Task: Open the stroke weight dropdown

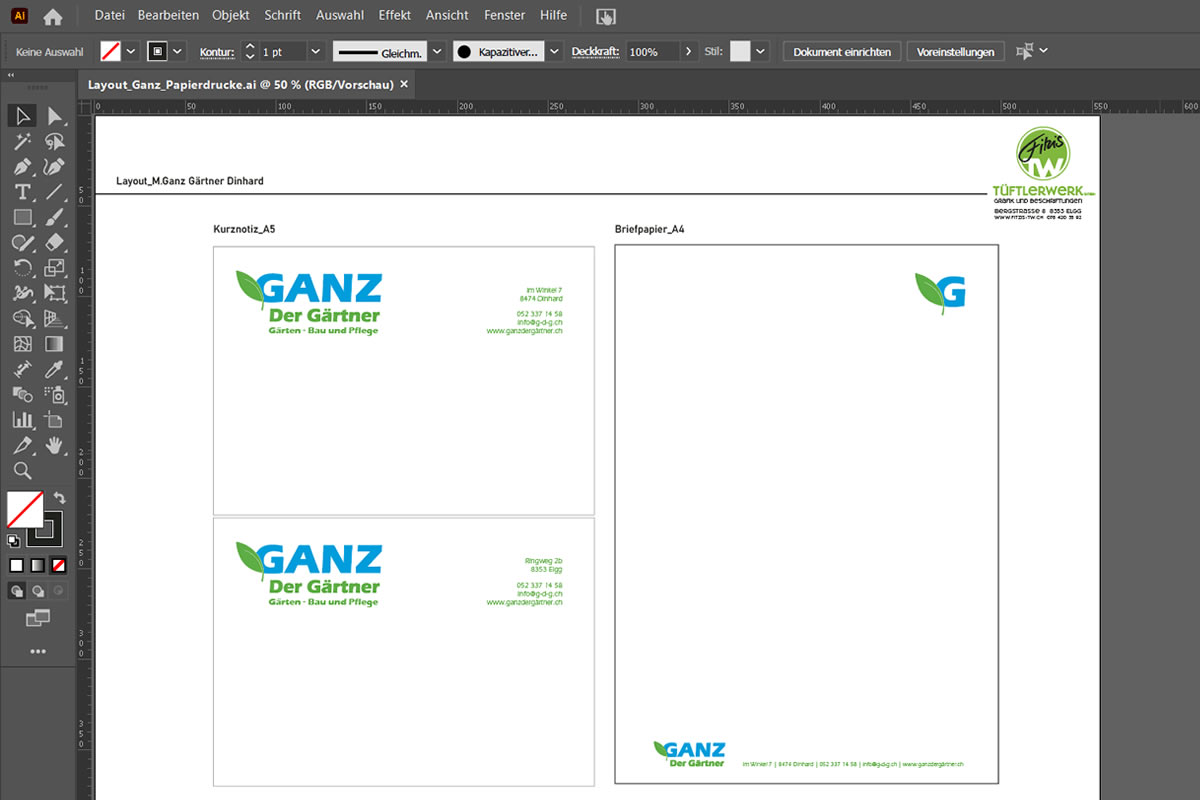Action: [x=315, y=51]
